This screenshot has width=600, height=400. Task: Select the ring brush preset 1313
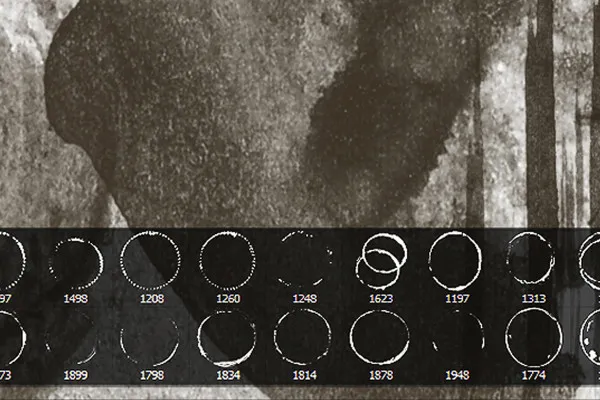[x=531, y=258]
